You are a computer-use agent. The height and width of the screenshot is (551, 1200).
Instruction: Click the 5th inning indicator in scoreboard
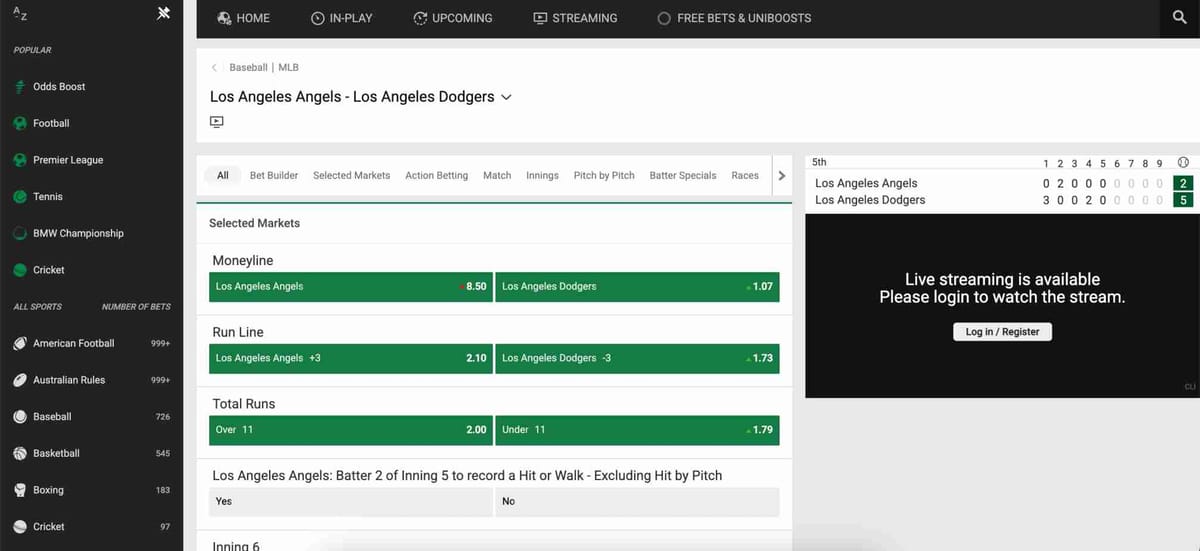point(819,162)
